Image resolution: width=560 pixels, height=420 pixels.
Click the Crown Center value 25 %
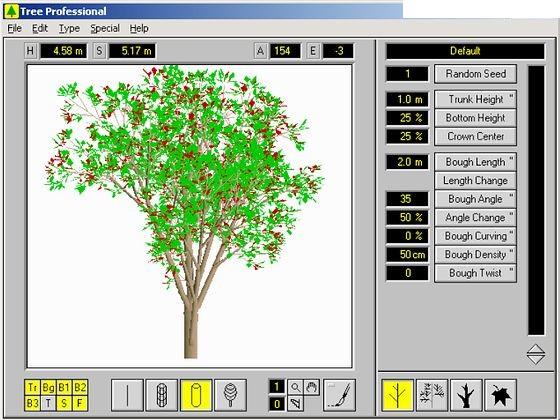407,136
